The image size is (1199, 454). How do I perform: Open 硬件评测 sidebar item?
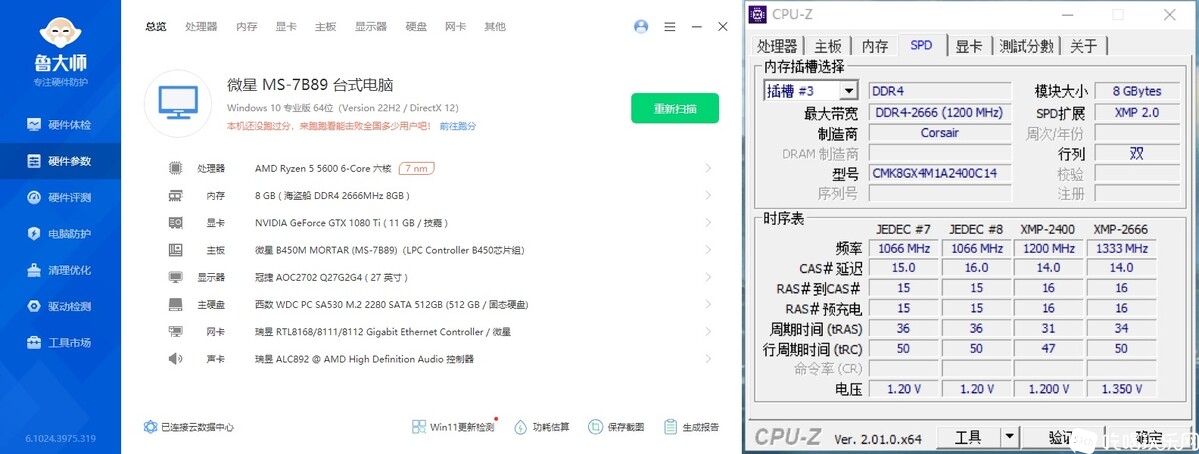60,197
